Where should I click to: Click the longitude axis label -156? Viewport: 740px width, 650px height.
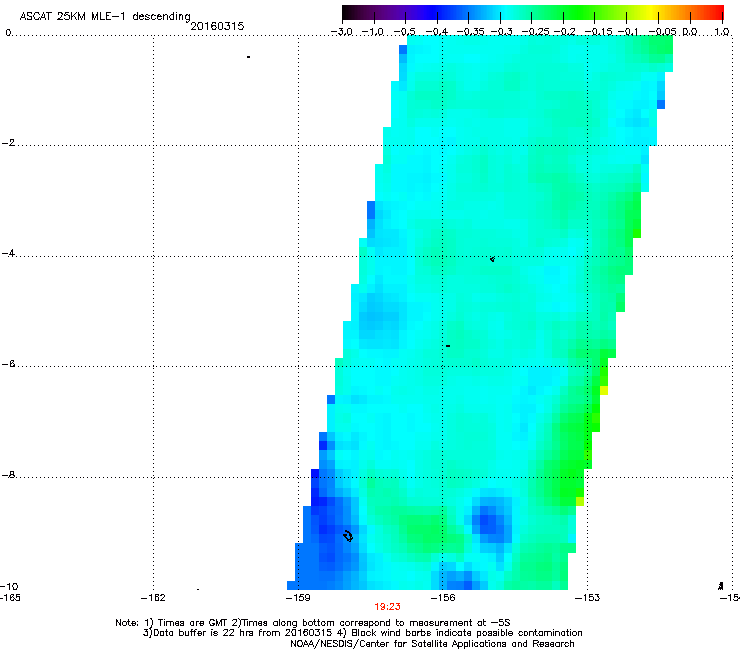[443, 598]
